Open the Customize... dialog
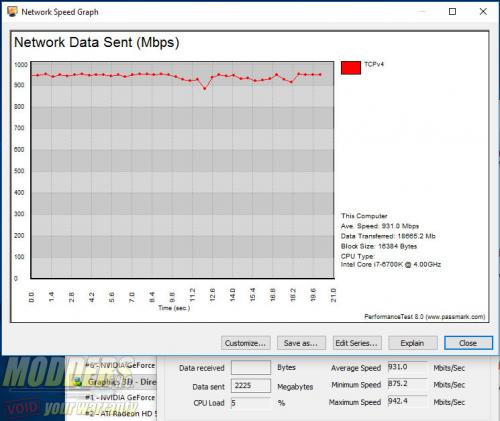This screenshot has width=500, height=421. pyautogui.click(x=246, y=343)
